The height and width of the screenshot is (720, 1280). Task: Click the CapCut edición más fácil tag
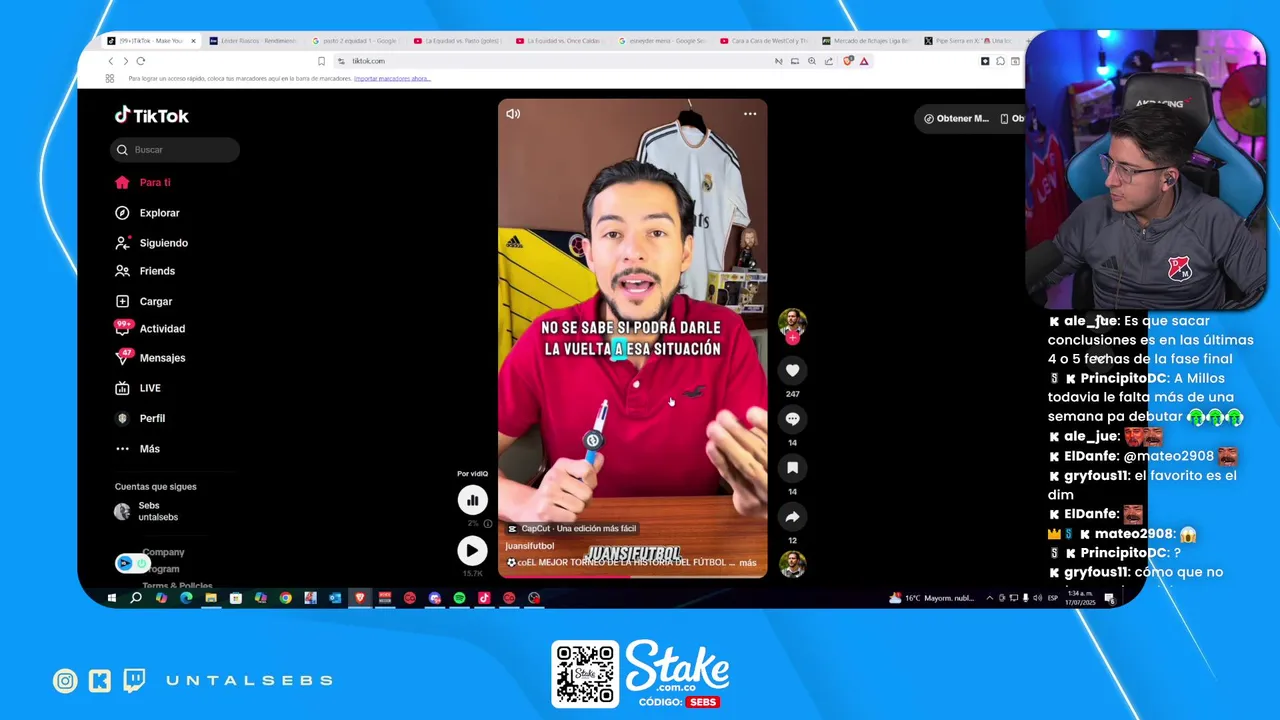(572, 528)
